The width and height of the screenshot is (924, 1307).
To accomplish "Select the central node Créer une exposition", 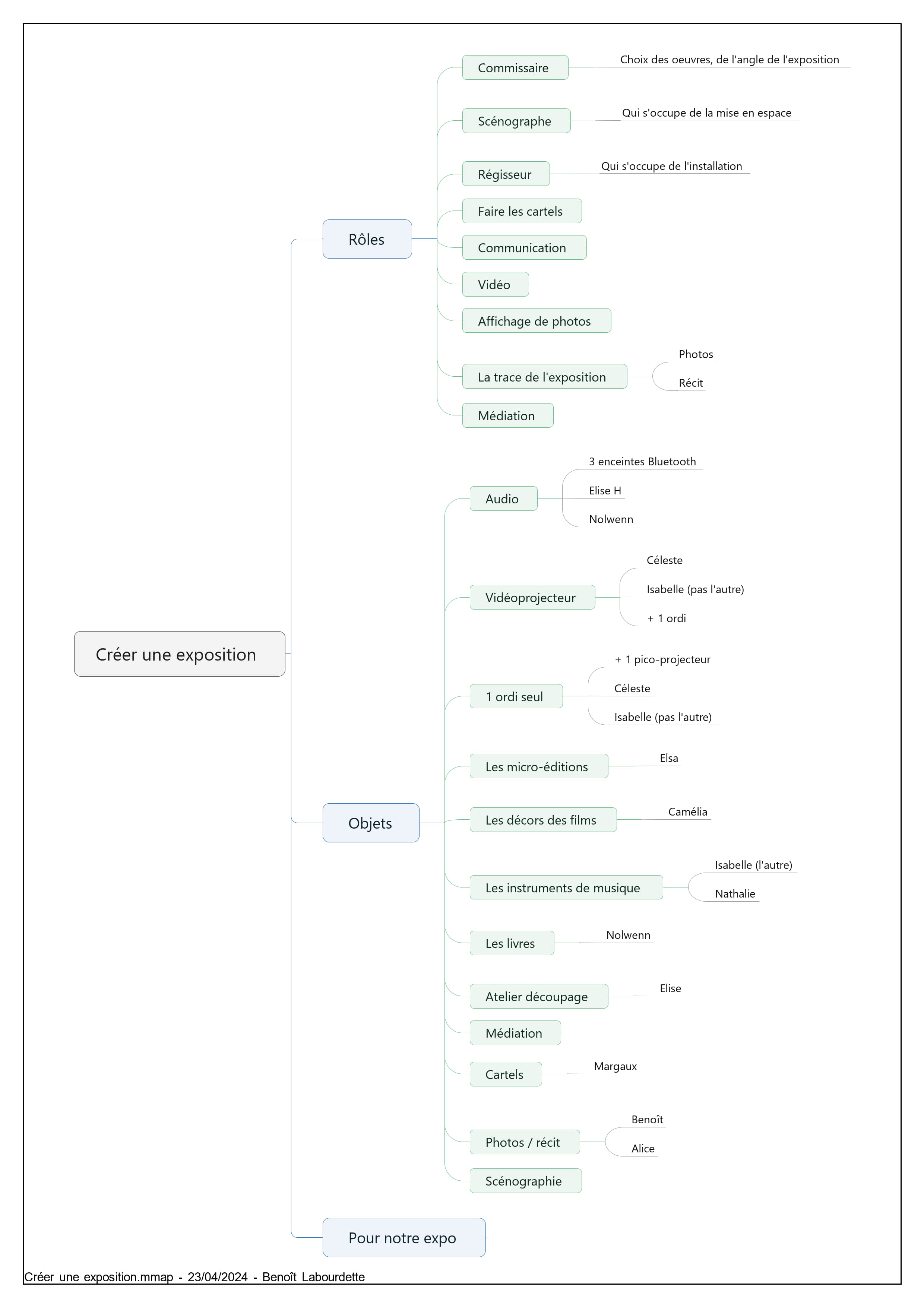I will (179, 653).
